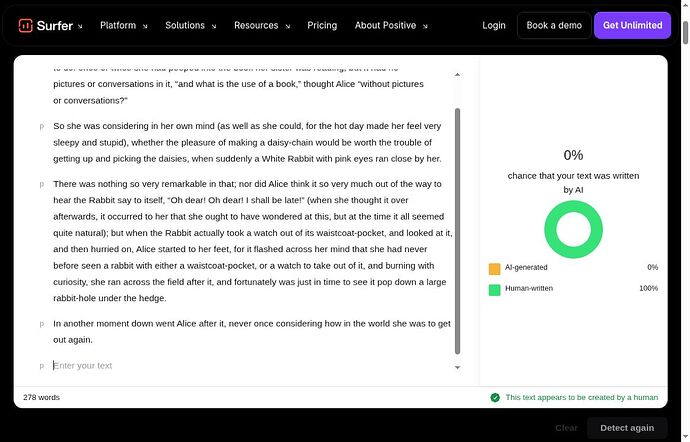Click the paragraph marker beside 'So she was considering'

click(42, 126)
